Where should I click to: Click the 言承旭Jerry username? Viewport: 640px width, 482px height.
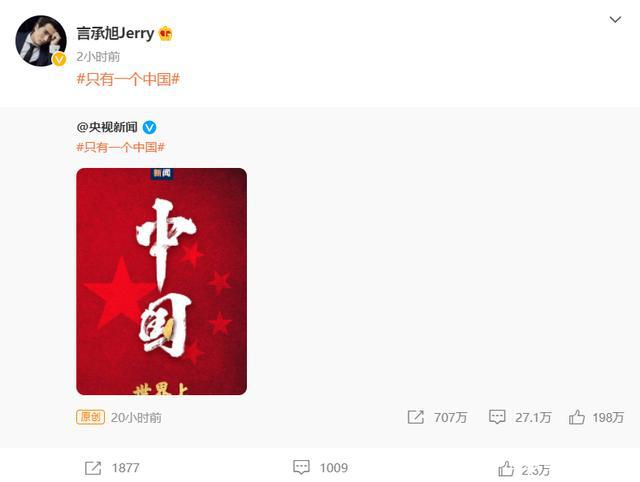tap(115, 33)
